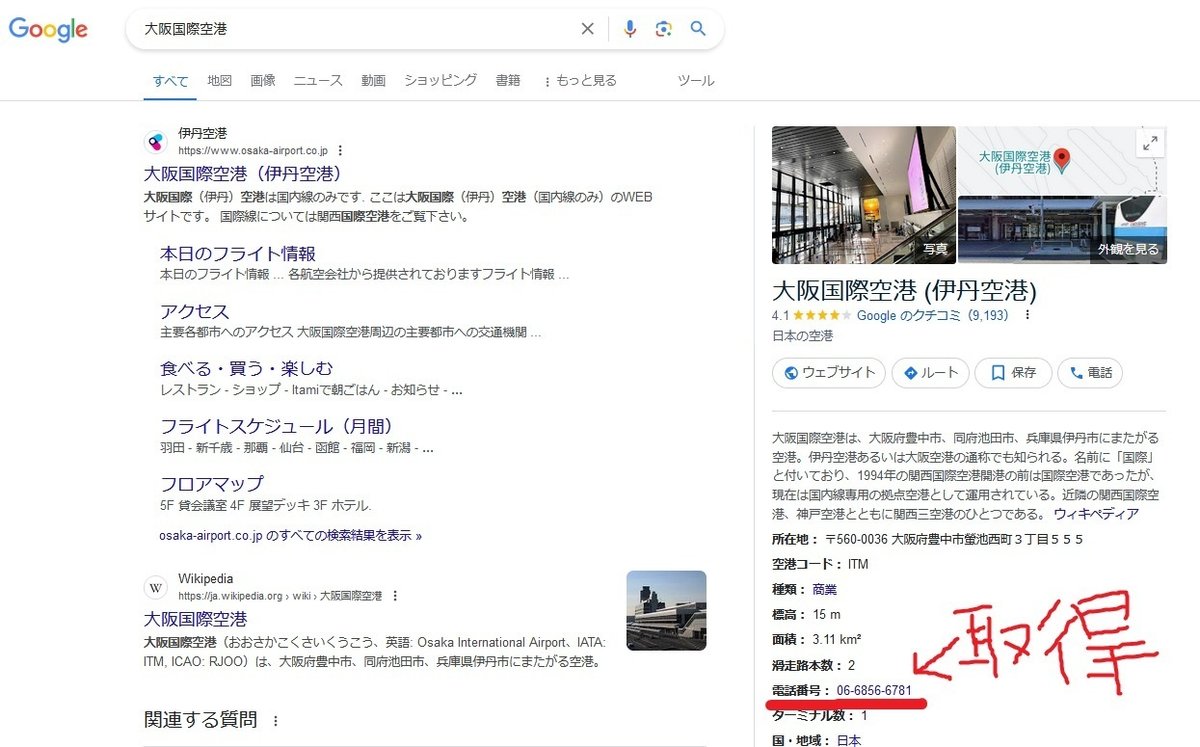Click the search text field
The image size is (1200, 747).
click(355, 29)
